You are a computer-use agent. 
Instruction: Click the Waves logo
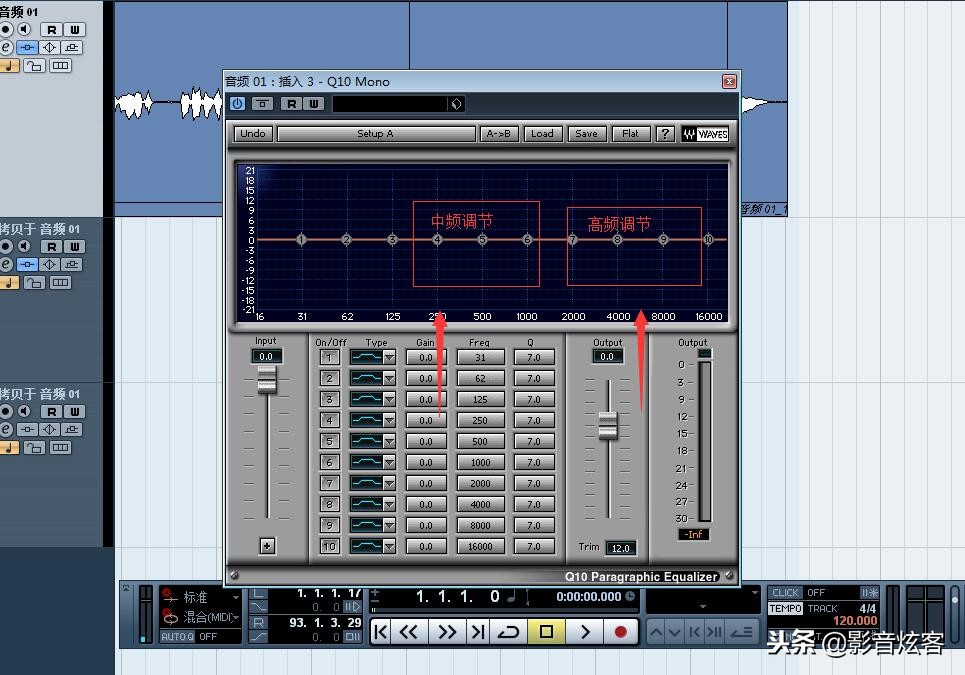(705, 134)
